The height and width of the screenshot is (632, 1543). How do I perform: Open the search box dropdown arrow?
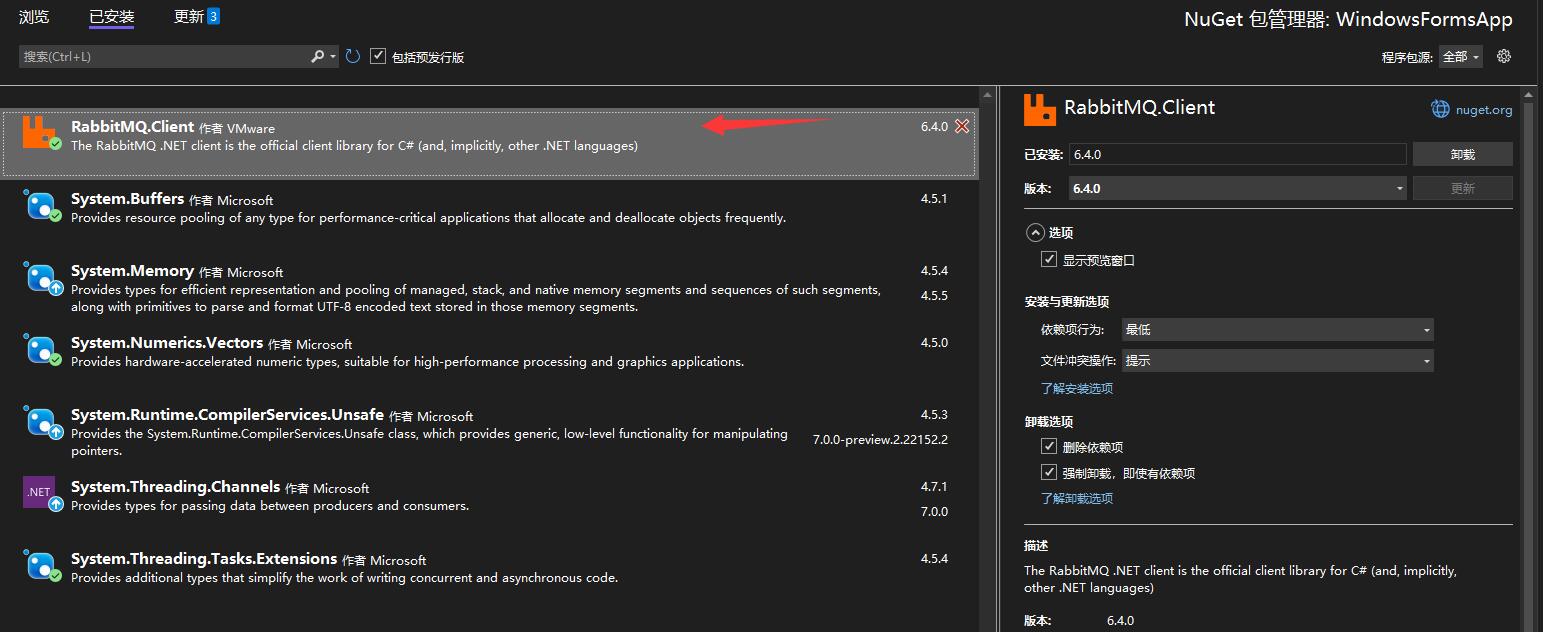[x=333, y=57]
